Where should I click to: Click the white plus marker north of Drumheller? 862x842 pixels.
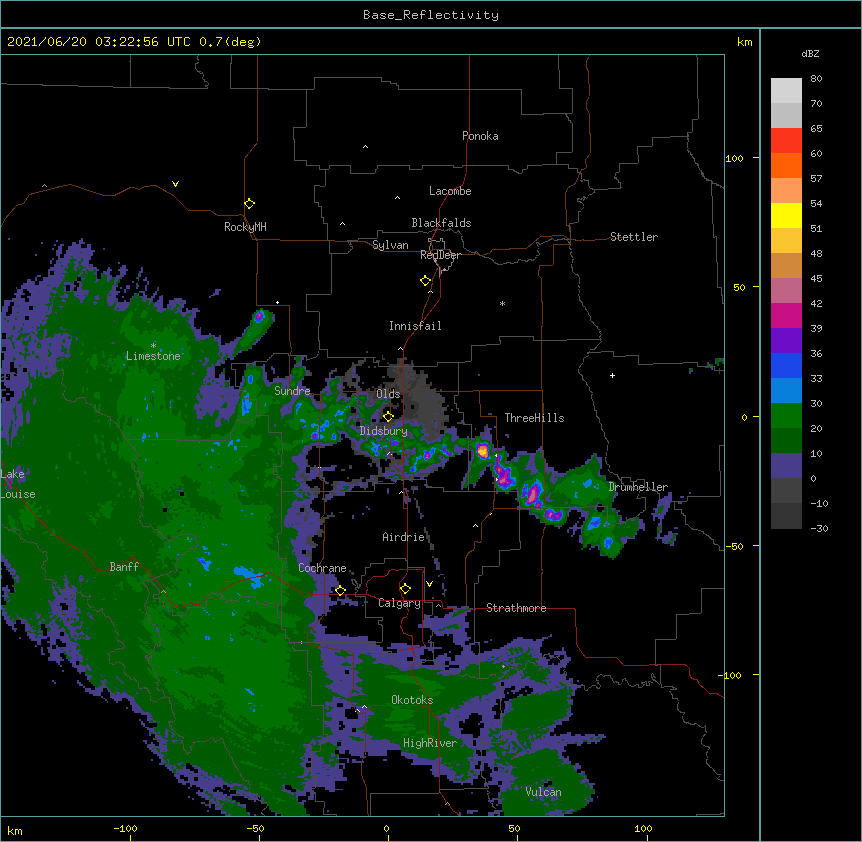tap(612, 375)
